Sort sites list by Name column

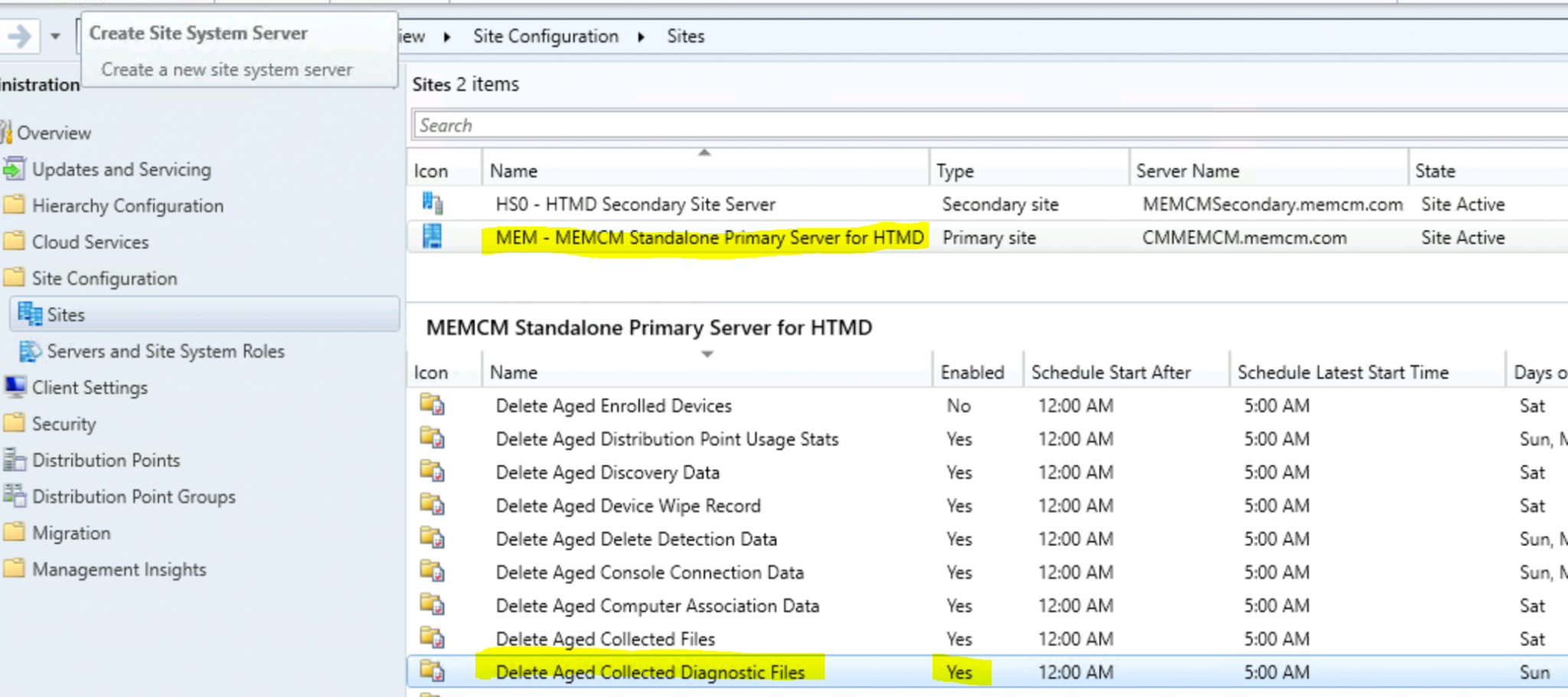pos(705,170)
